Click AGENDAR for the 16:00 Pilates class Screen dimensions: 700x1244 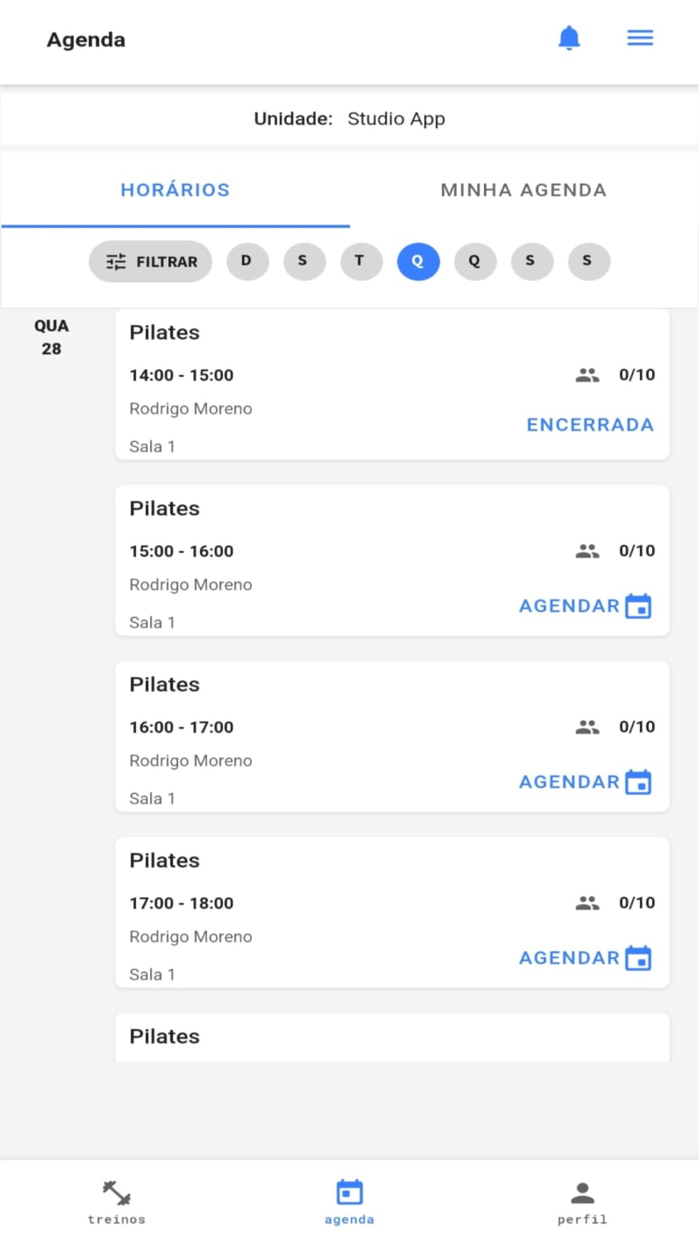pyautogui.click(x=568, y=781)
